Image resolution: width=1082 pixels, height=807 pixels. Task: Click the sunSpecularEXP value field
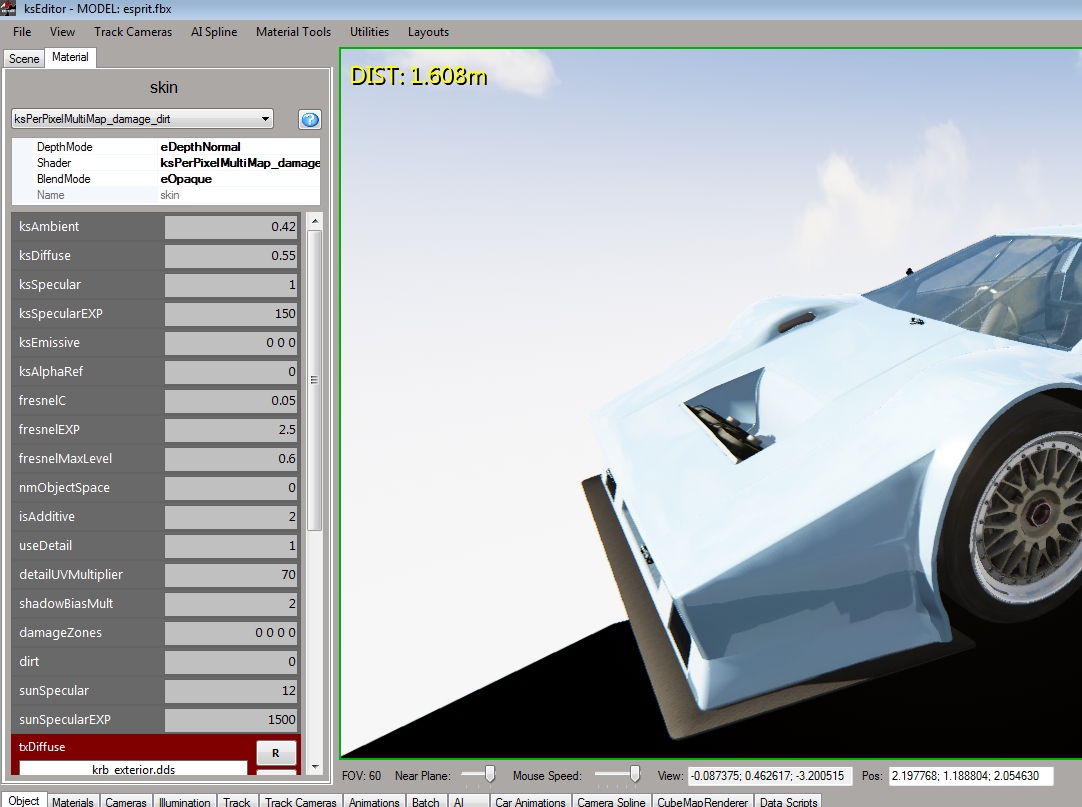(231, 719)
